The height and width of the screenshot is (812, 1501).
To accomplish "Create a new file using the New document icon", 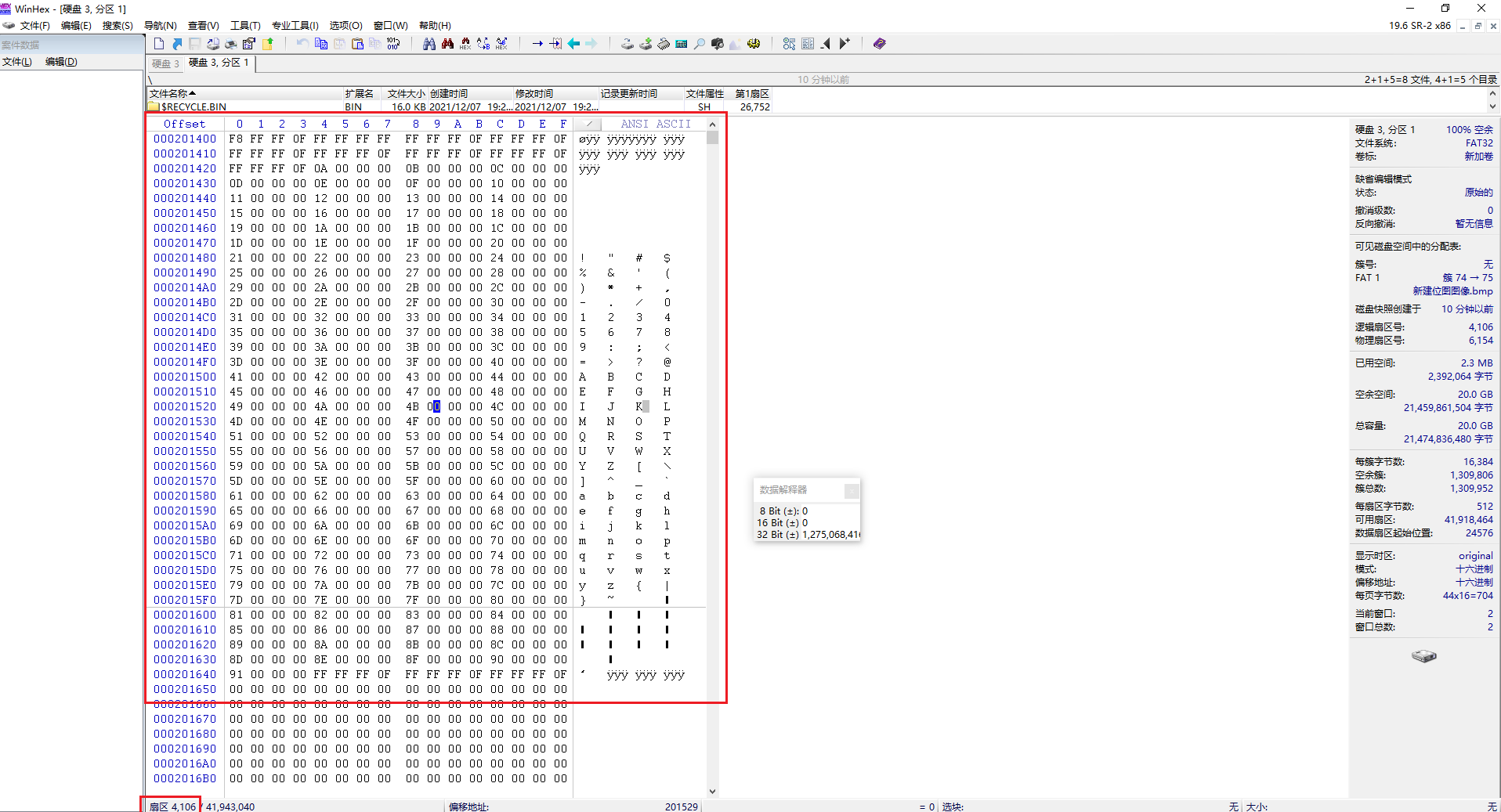I will 159,44.
